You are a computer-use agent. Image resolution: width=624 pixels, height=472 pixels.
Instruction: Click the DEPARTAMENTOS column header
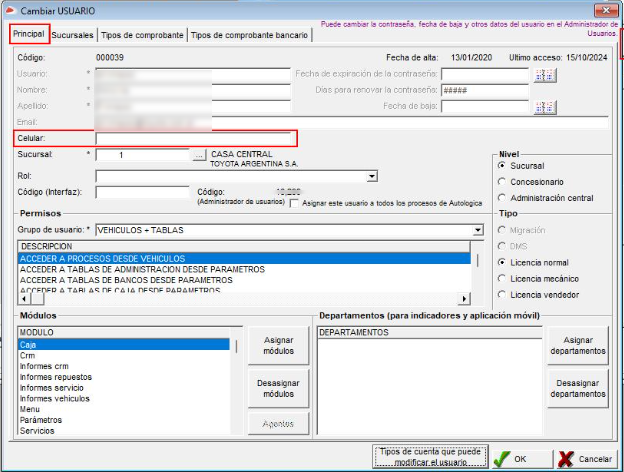pyautogui.click(x=430, y=332)
